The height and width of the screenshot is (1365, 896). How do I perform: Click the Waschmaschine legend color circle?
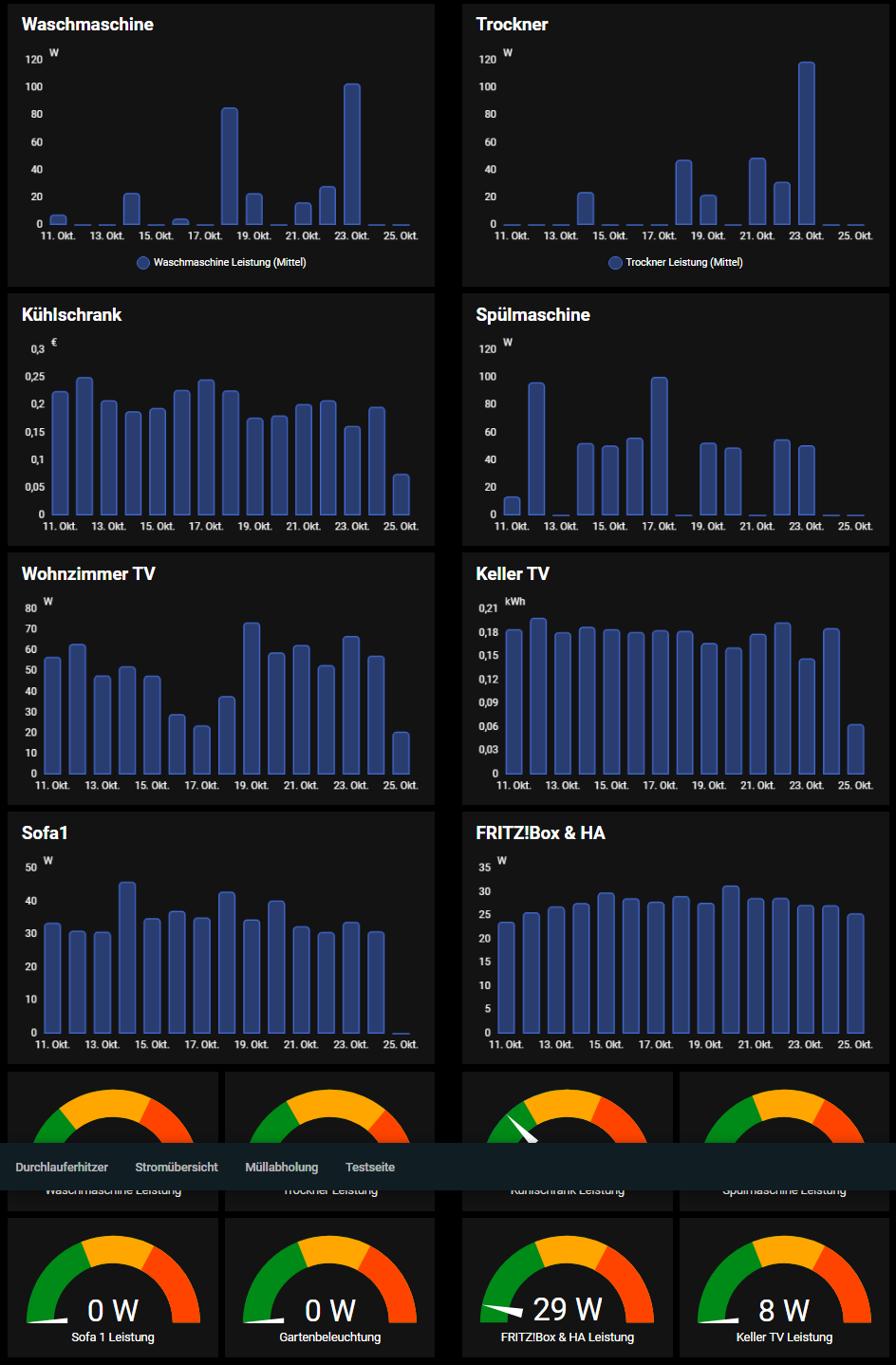[143, 263]
